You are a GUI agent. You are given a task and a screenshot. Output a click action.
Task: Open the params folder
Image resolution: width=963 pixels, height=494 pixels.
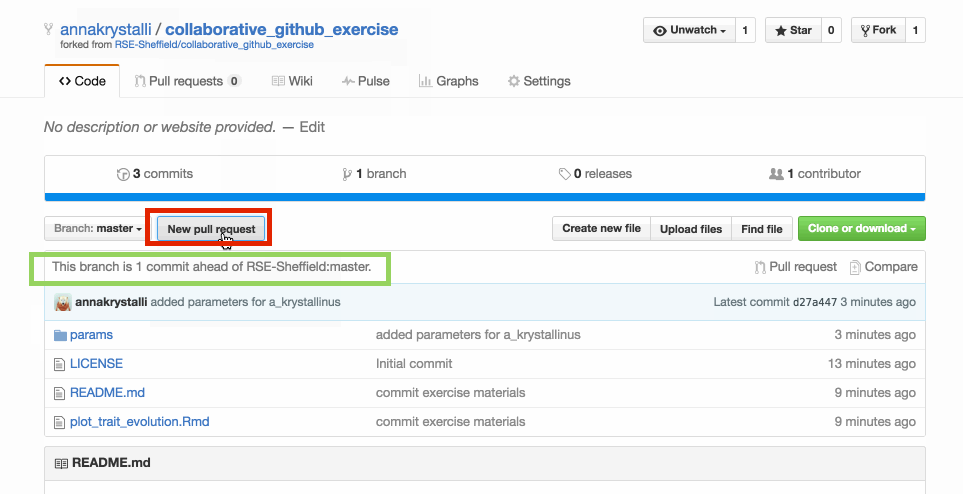[92, 335]
